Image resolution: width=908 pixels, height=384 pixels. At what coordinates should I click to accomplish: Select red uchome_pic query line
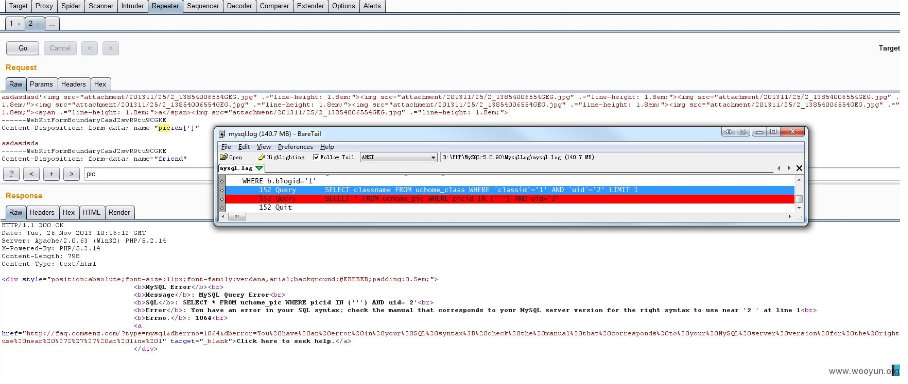(x=511, y=199)
